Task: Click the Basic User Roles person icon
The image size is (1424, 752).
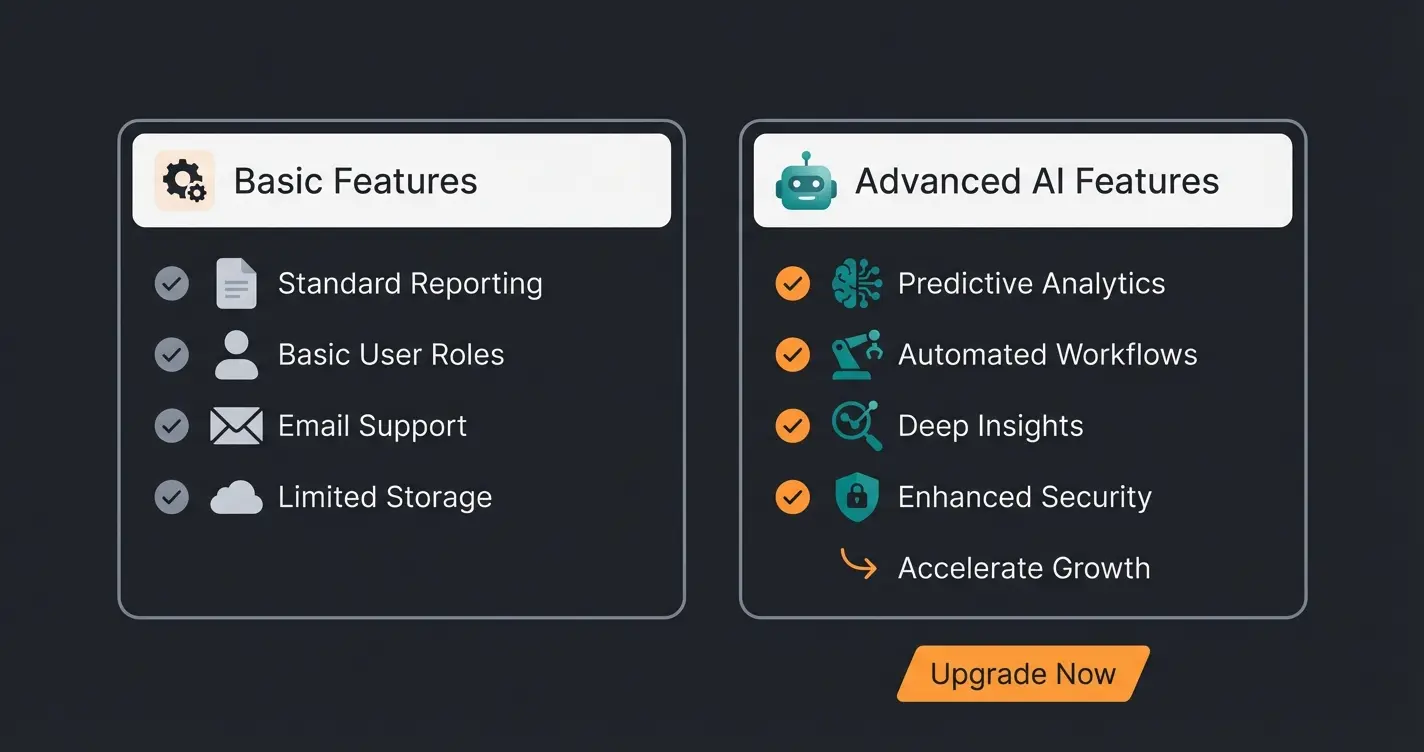Action: pyautogui.click(x=236, y=355)
